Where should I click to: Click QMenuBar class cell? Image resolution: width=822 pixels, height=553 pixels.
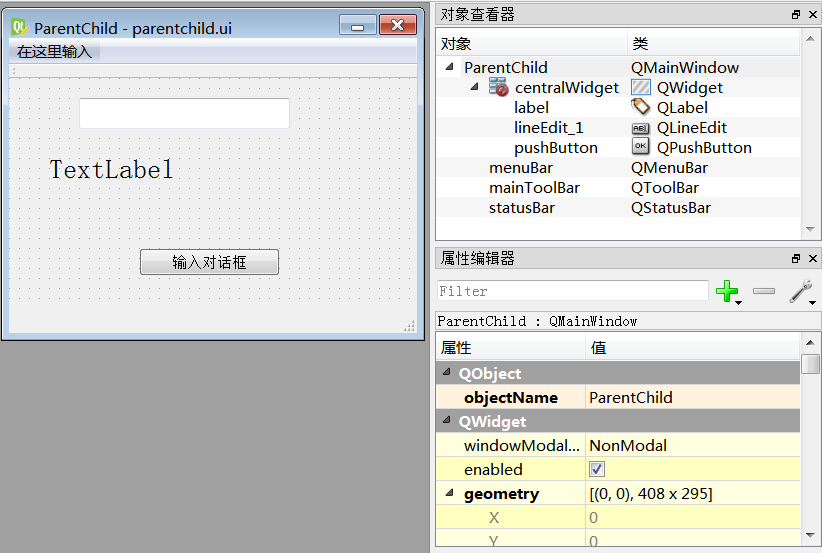pos(669,168)
